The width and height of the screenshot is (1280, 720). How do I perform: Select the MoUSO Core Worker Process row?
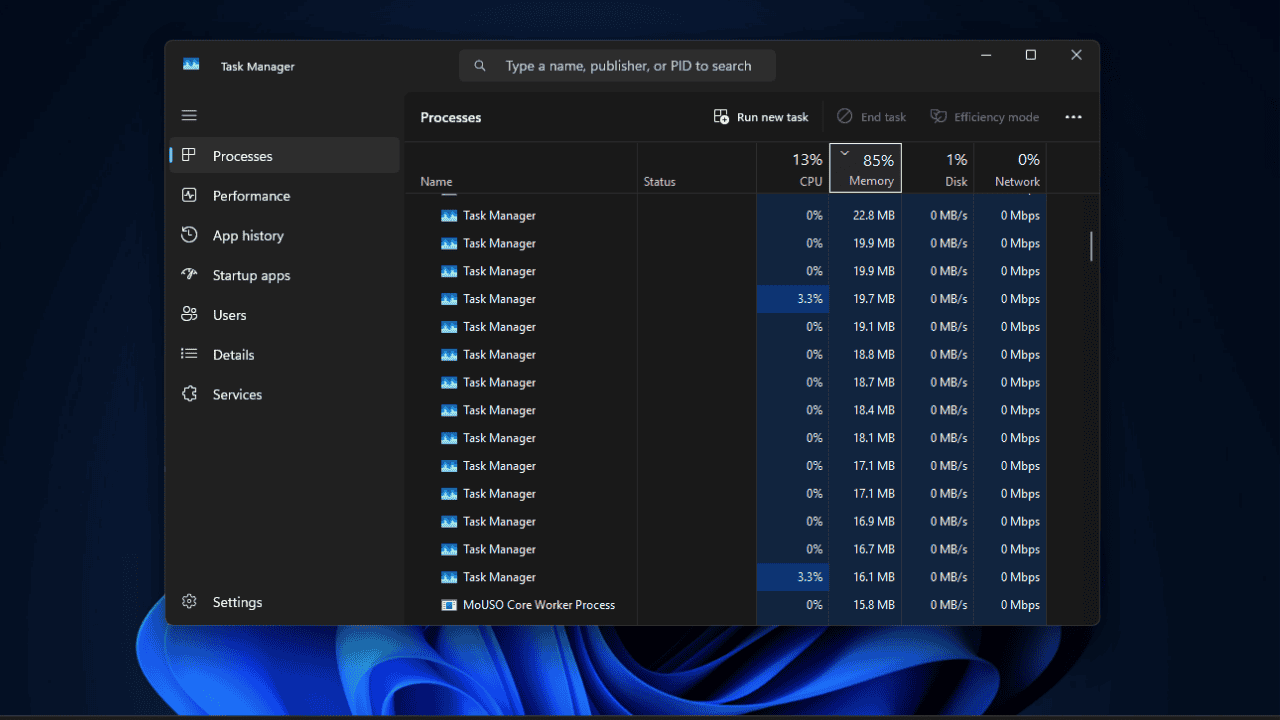coord(539,604)
